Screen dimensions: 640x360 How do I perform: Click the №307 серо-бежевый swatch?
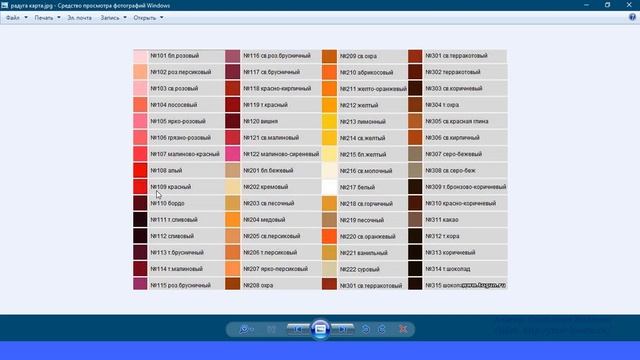click(415, 154)
